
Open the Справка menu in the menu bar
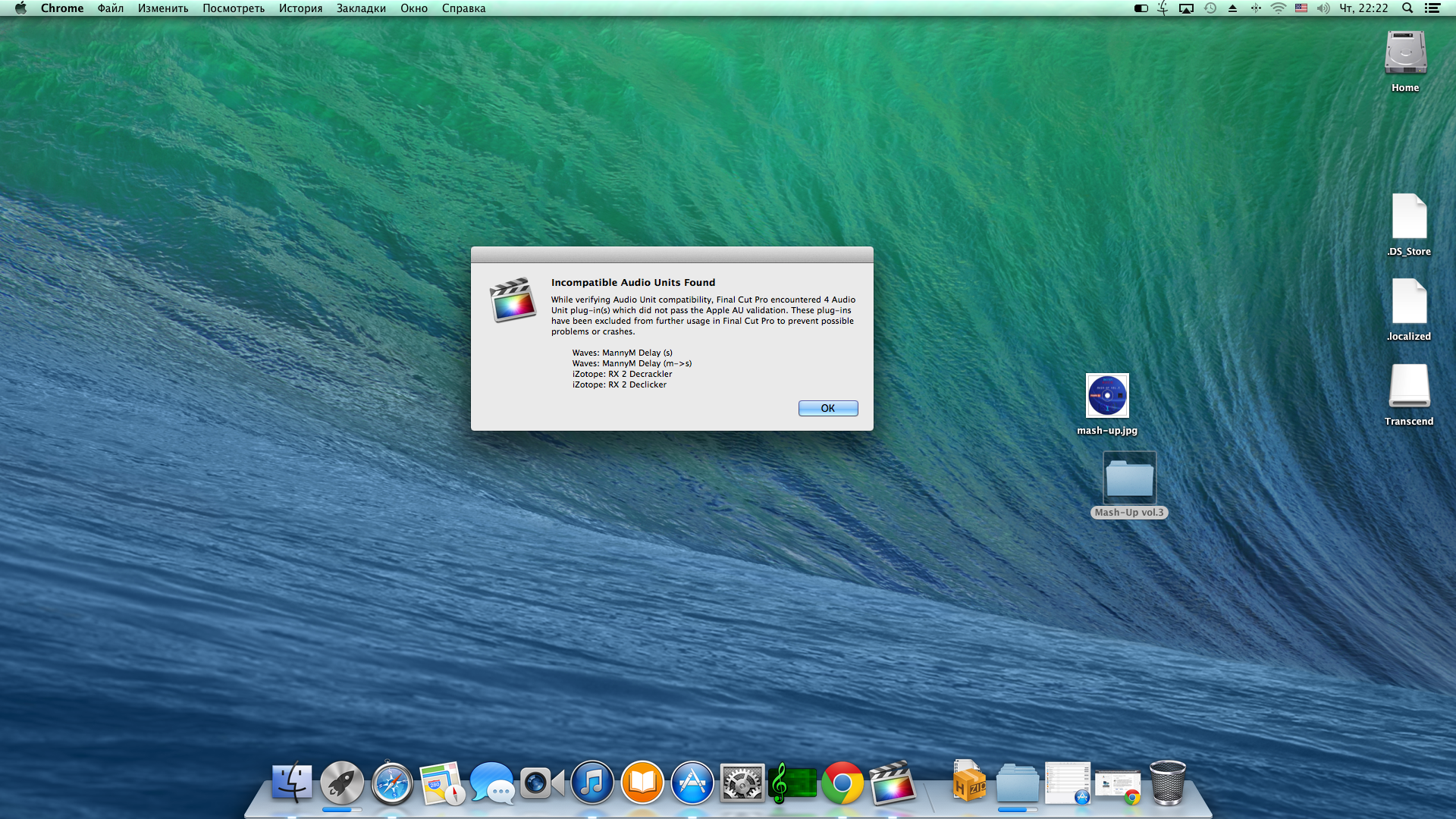(x=463, y=8)
